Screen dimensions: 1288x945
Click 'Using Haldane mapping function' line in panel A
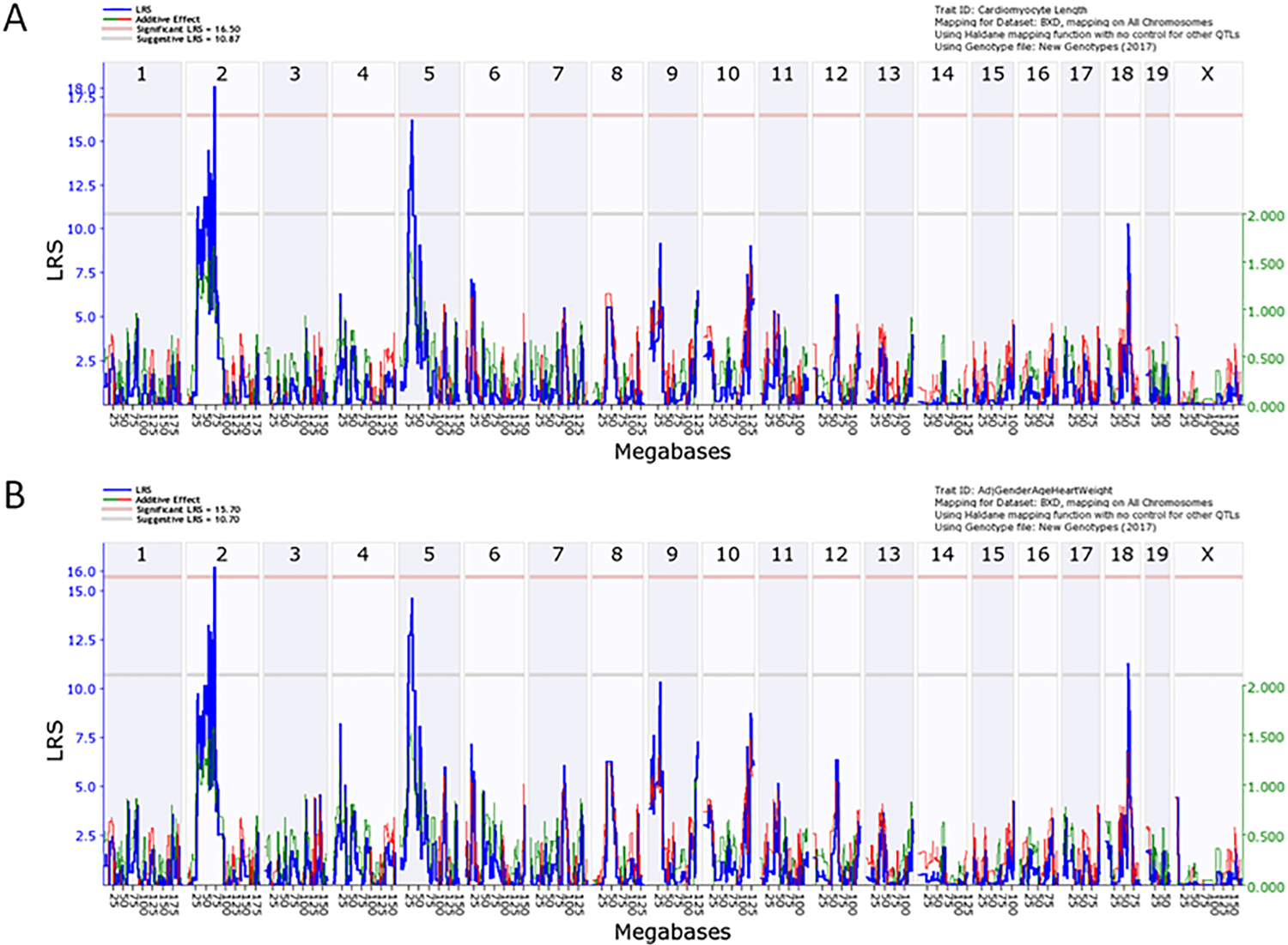pos(1087,34)
